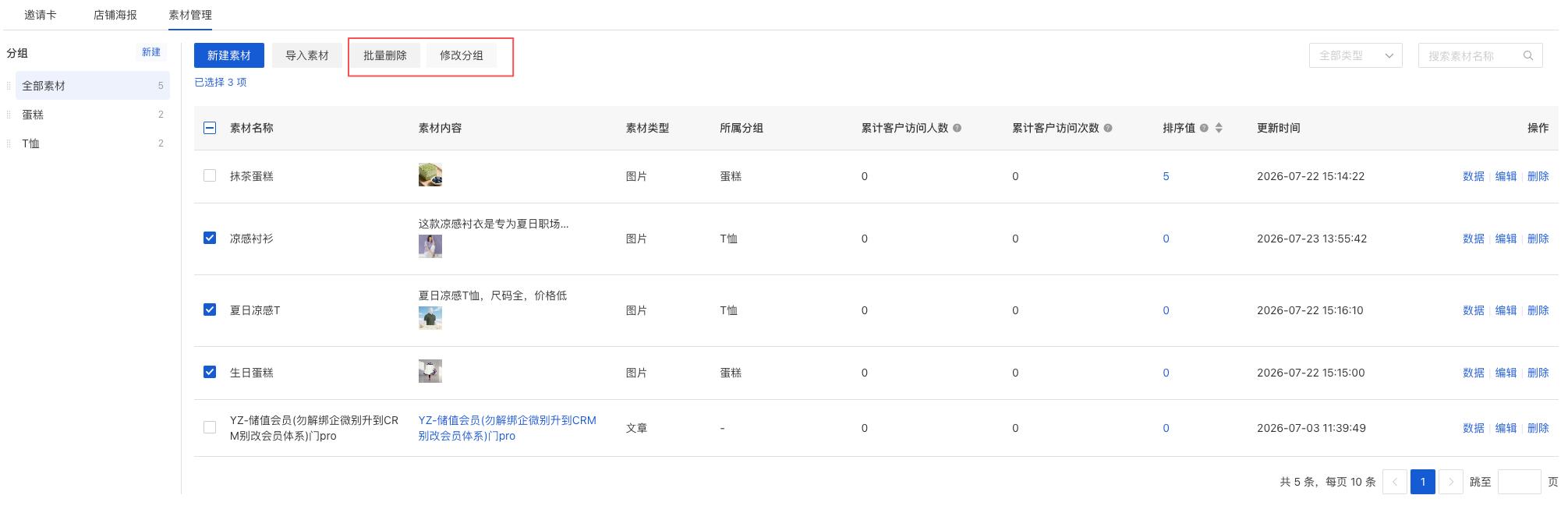Open the 全部类型 dropdown

[x=1355, y=55]
